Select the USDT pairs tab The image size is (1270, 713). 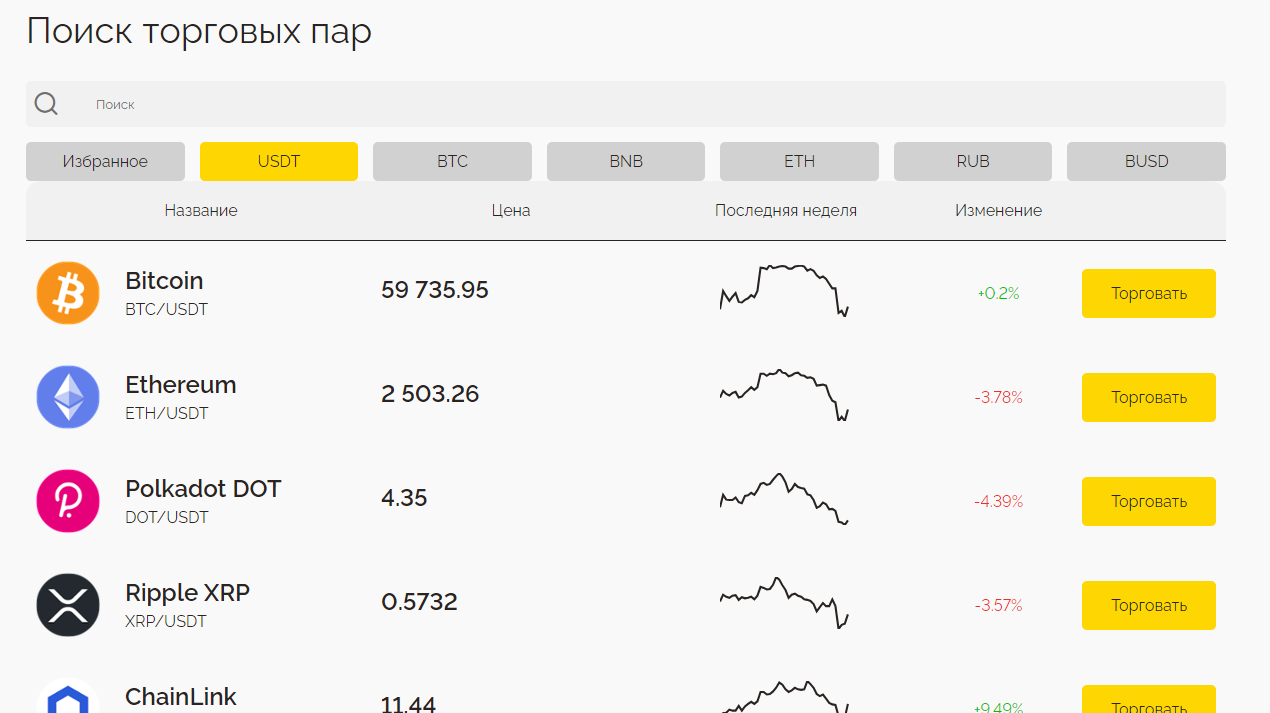click(x=279, y=161)
